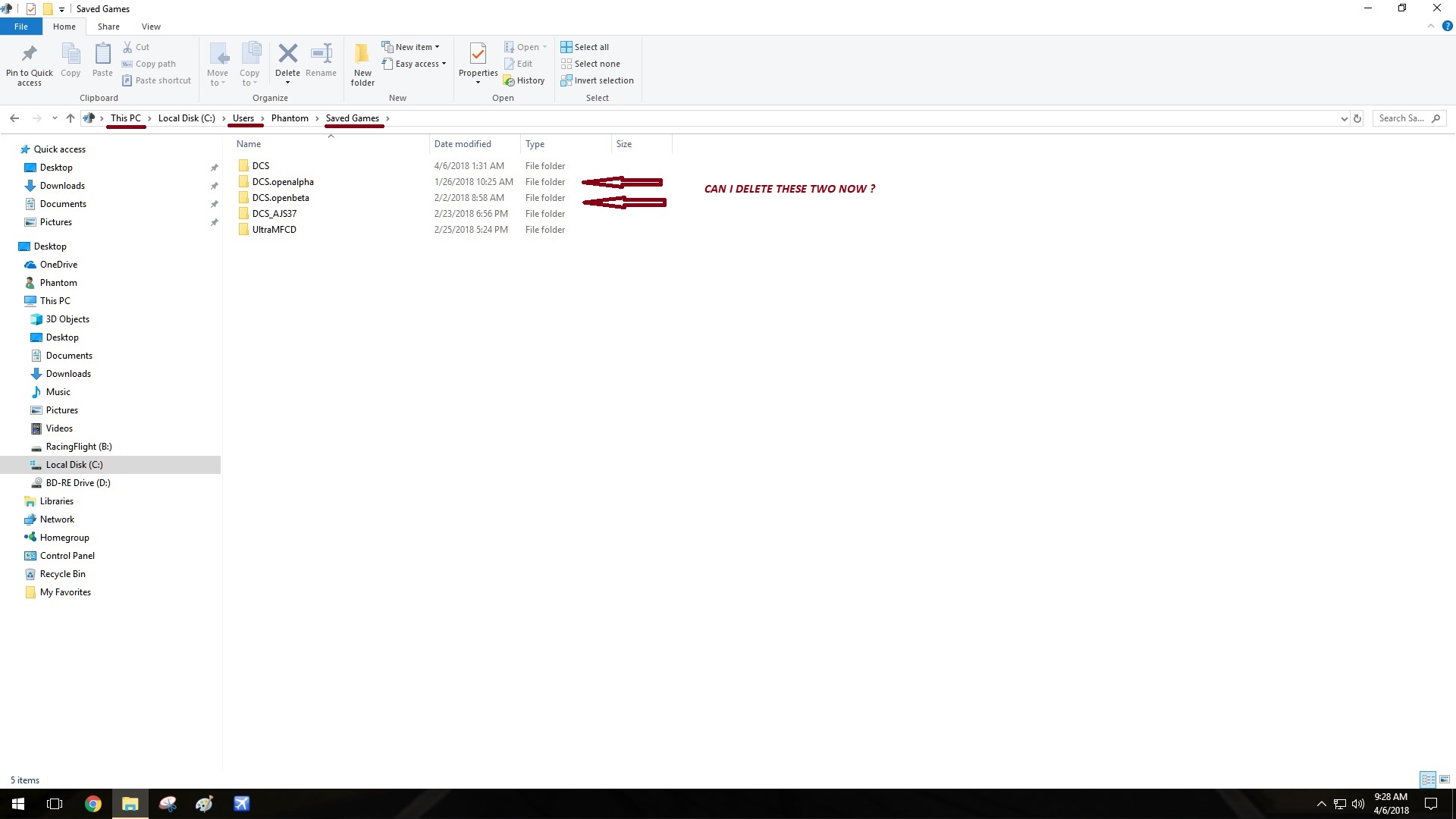This screenshot has width=1456, height=819.
Task: Switch to details view layout icon
Action: coord(1428,780)
